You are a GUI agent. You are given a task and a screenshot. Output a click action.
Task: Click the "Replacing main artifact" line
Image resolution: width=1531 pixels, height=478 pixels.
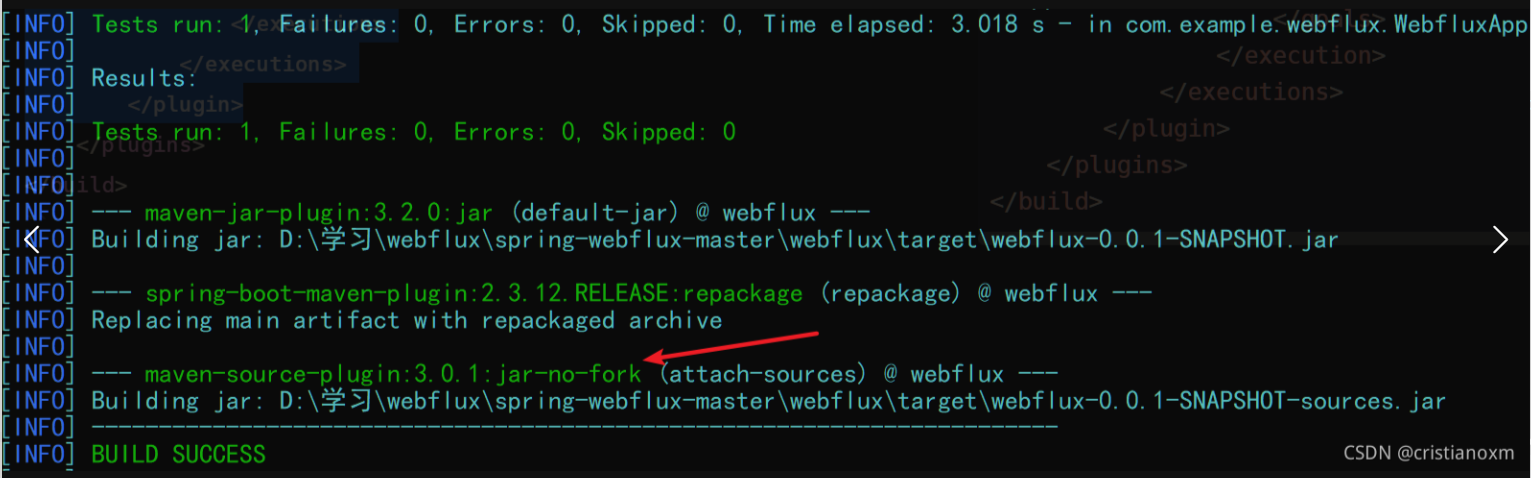[406, 320]
